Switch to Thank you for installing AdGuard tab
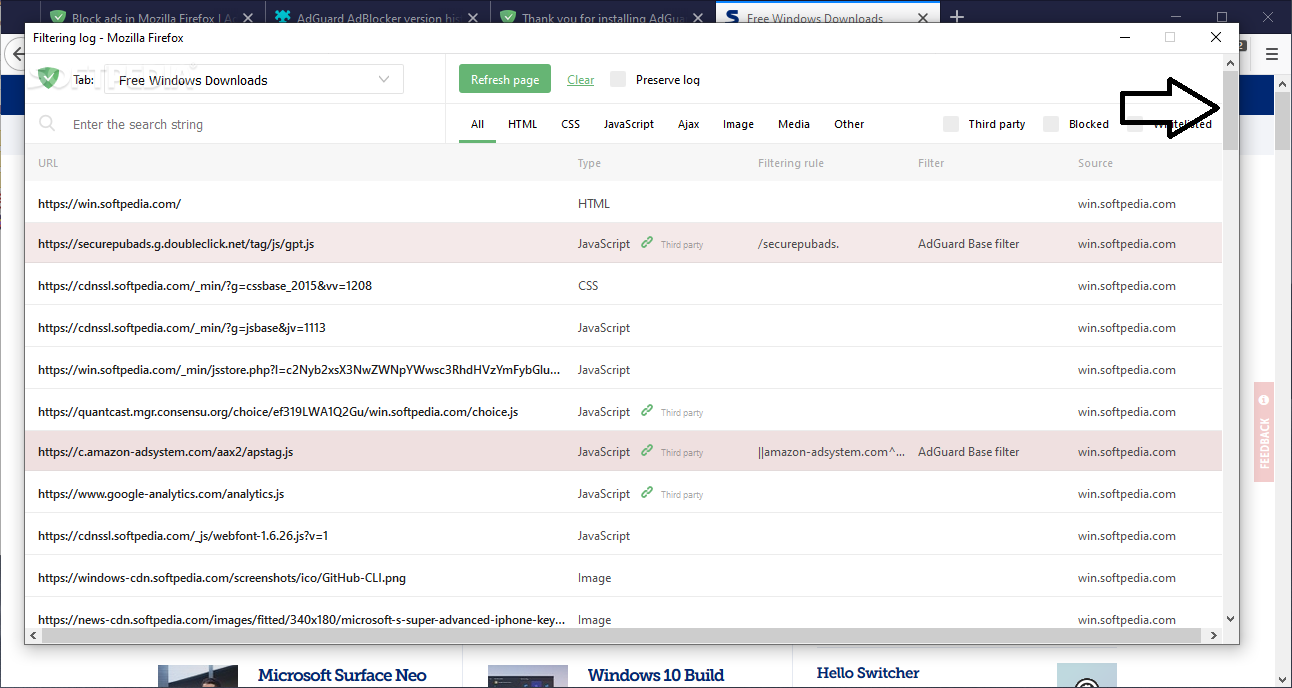Image resolution: width=1292 pixels, height=688 pixels. tap(604, 18)
